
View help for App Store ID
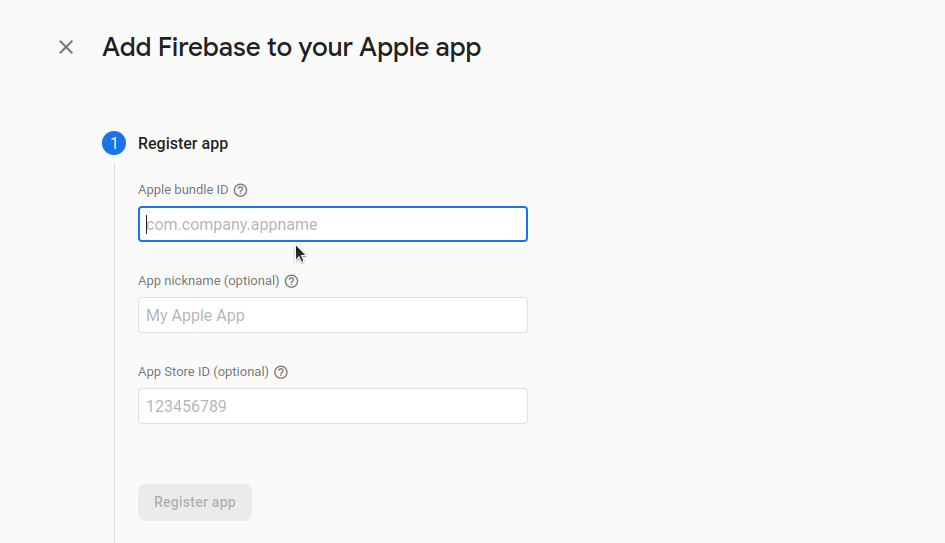(x=281, y=372)
